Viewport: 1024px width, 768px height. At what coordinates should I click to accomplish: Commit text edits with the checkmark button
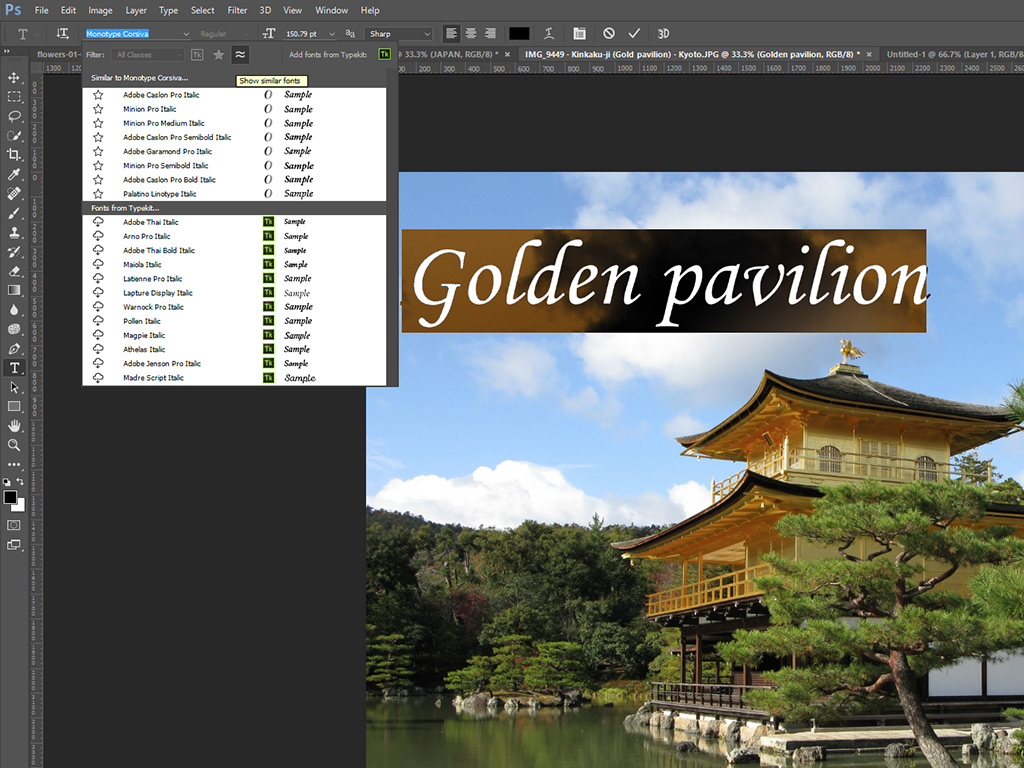pos(633,33)
